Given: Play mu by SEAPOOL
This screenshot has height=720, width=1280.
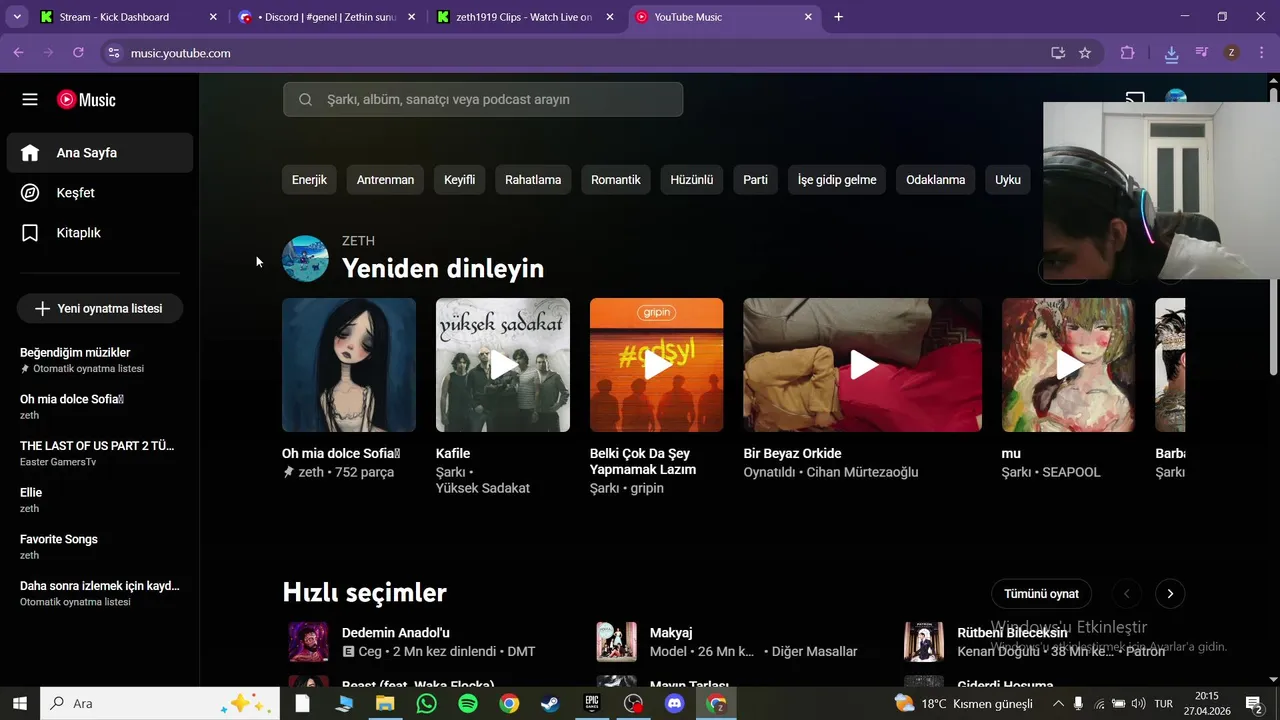Looking at the screenshot, I should (x=1068, y=365).
